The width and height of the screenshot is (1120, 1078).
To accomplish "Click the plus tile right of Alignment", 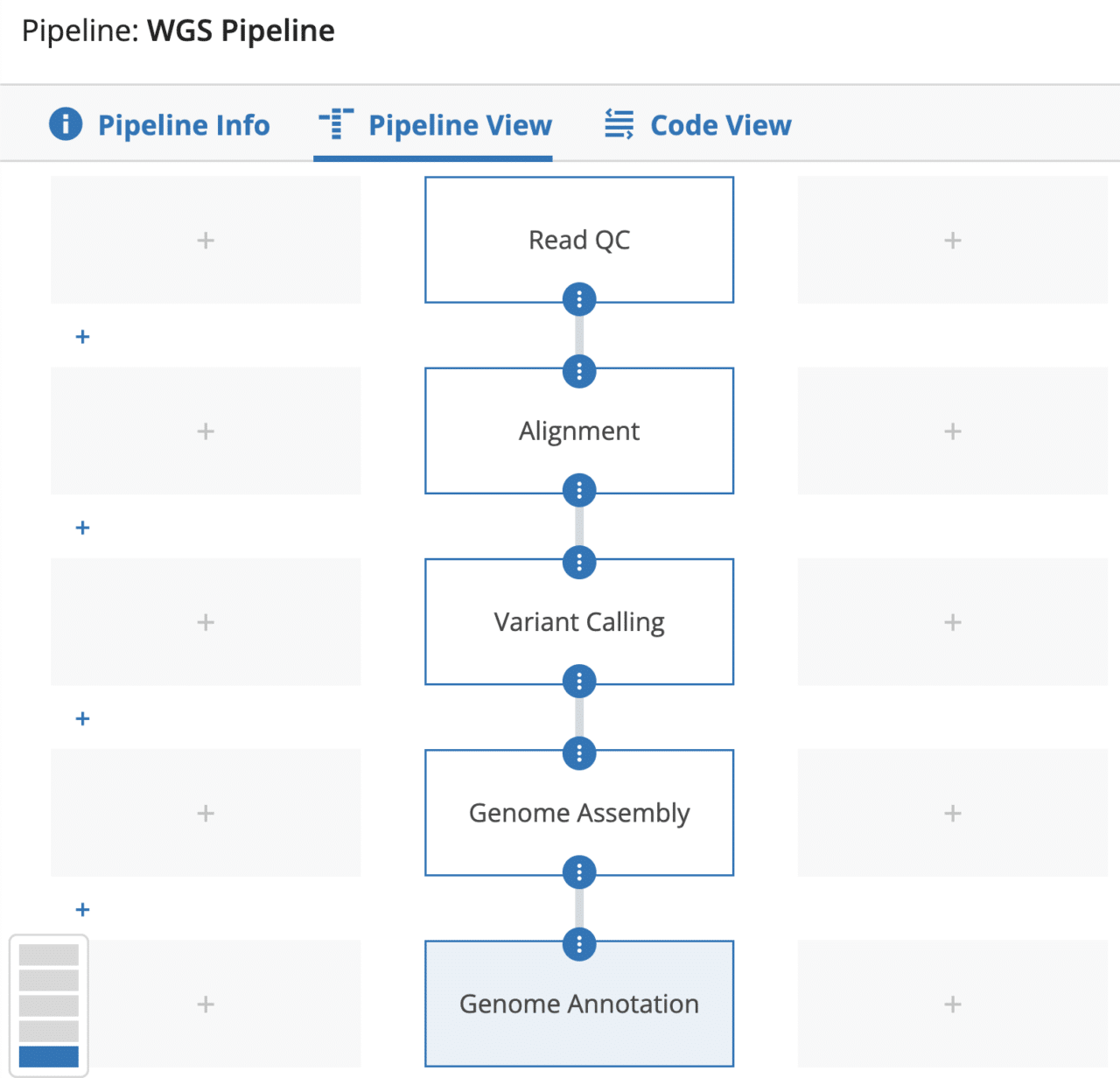I will click(x=952, y=430).
